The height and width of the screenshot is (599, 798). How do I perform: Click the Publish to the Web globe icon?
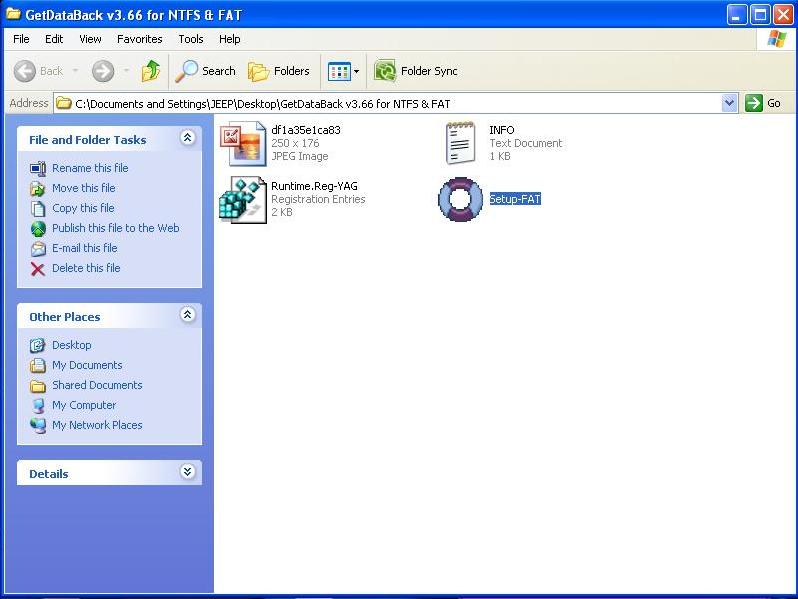pos(38,229)
